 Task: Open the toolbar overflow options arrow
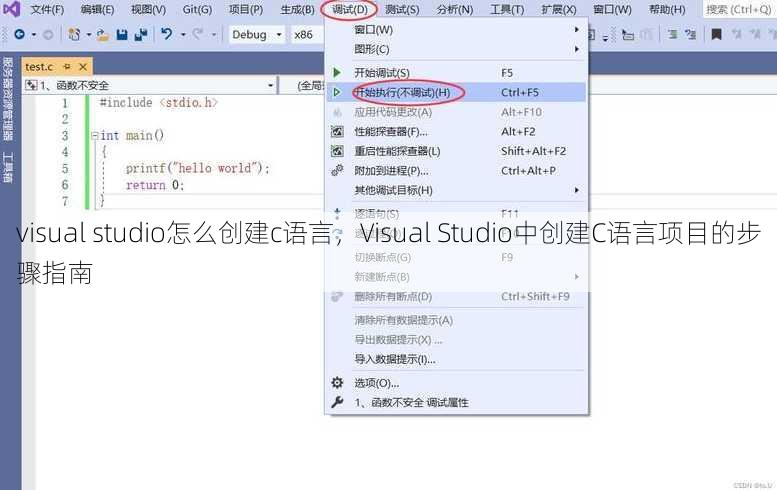click(x=606, y=37)
